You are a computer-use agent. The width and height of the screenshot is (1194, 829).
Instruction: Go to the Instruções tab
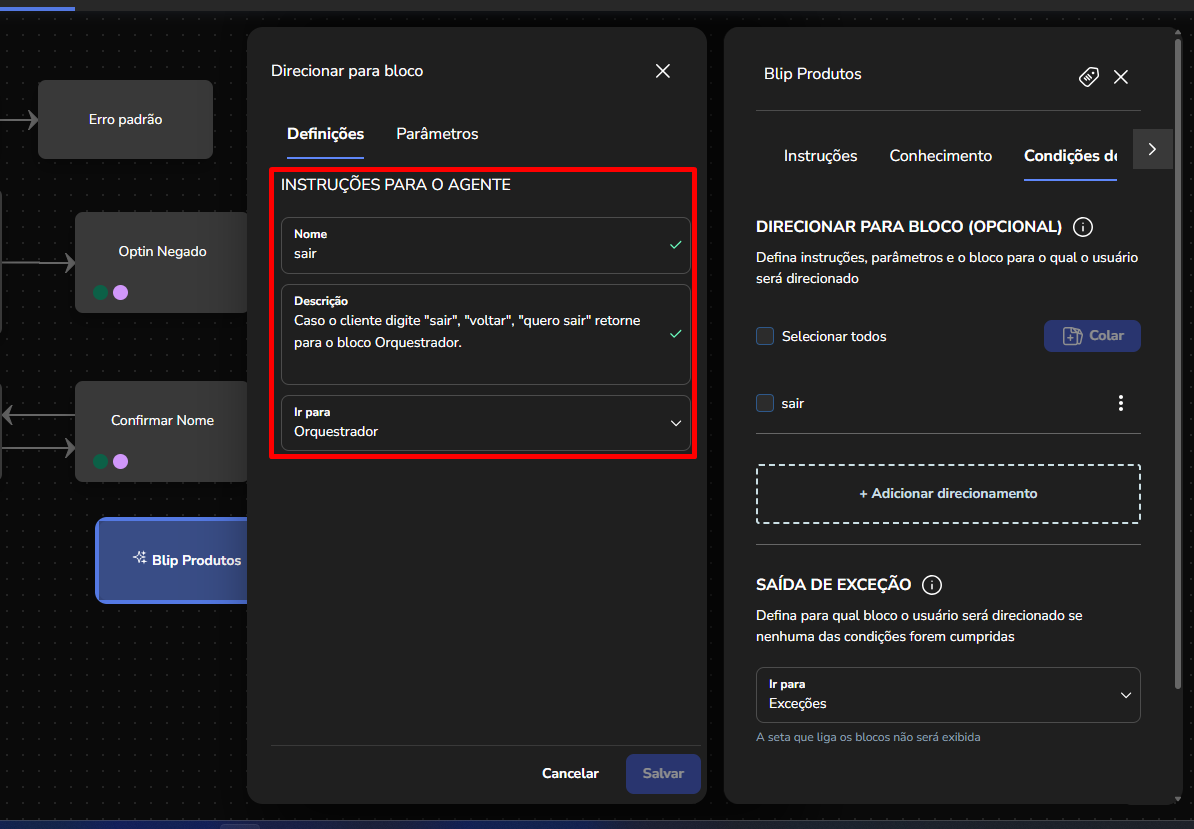pyautogui.click(x=820, y=156)
